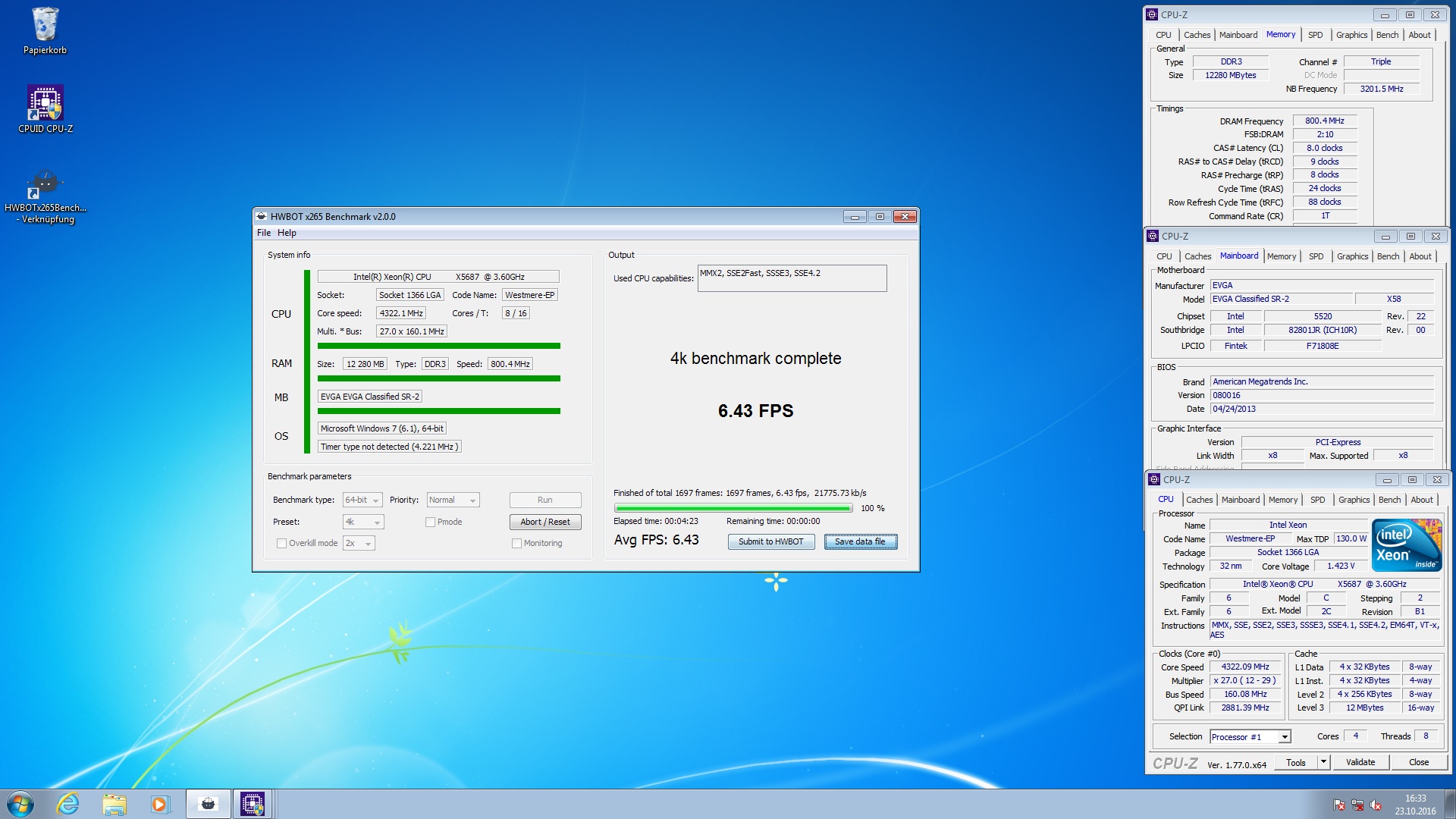Screen dimensions: 1456x819
Task: Click the muted volume tray icon
Action: coord(1376,805)
